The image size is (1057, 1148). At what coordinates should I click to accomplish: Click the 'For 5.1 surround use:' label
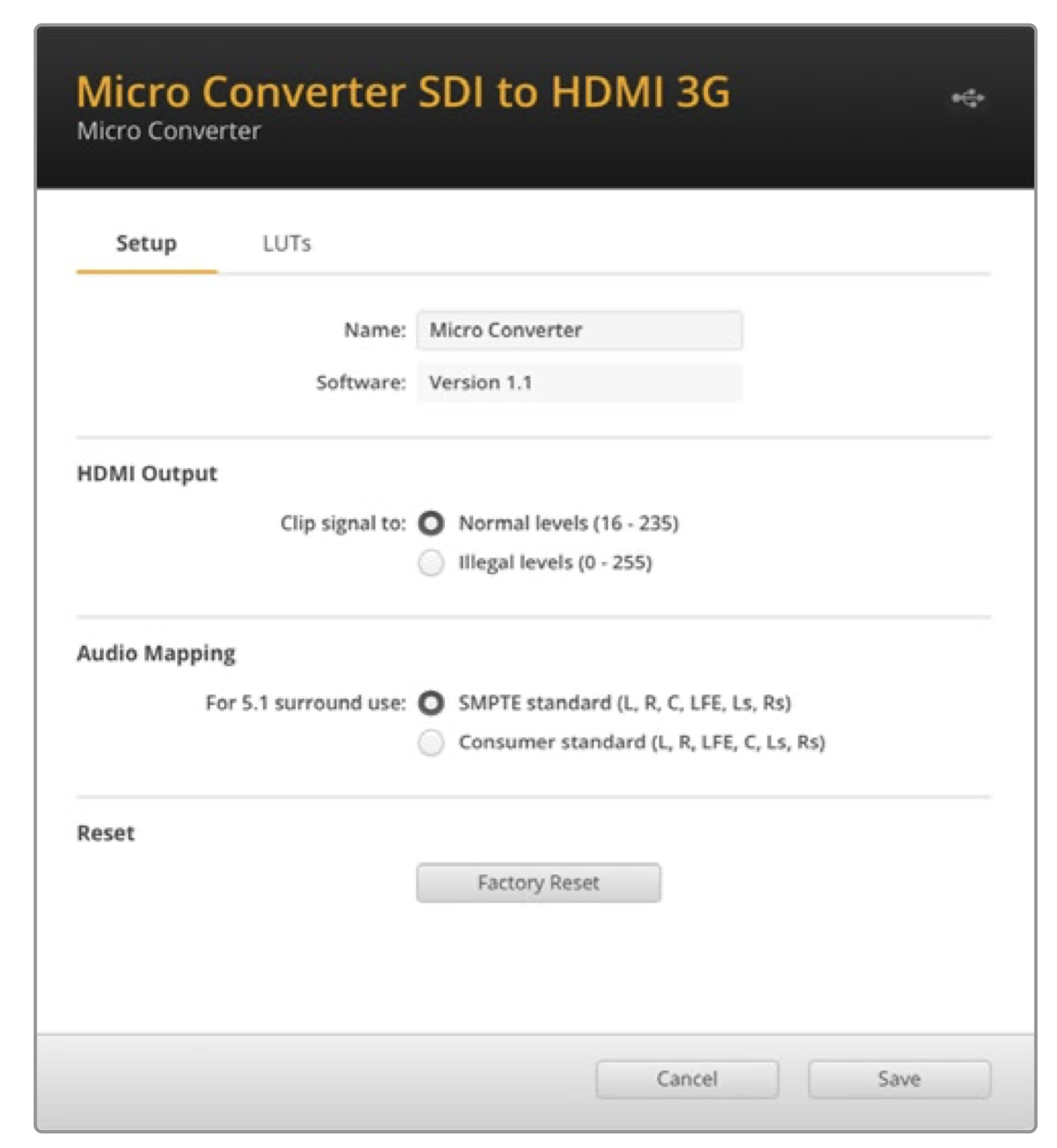point(306,703)
